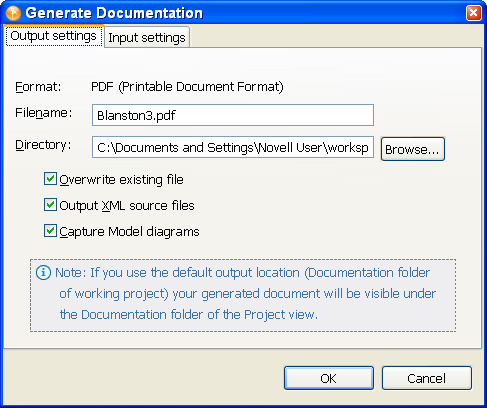Click the Directory: label
This screenshot has height=408, width=487.
(43, 145)
